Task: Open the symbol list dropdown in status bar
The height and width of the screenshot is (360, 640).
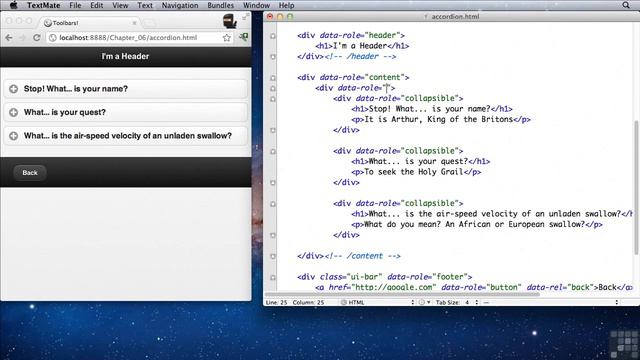Action: 551,302
